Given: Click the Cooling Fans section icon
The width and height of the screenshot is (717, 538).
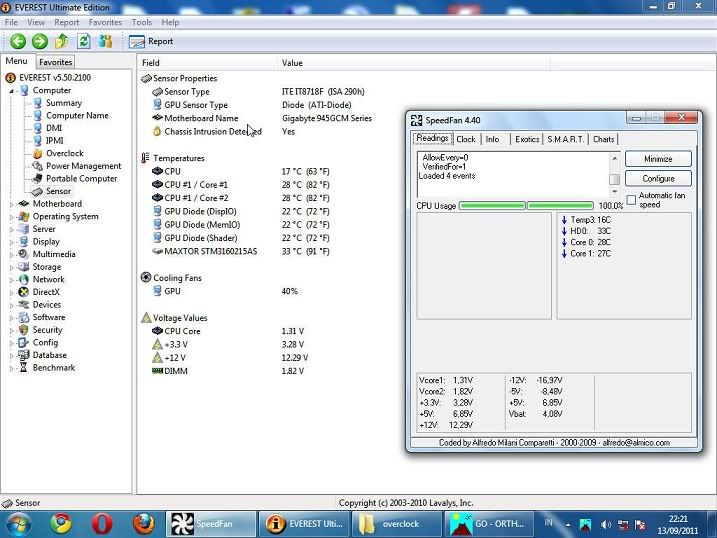Looking at the screenshot, I should (146, 277).
